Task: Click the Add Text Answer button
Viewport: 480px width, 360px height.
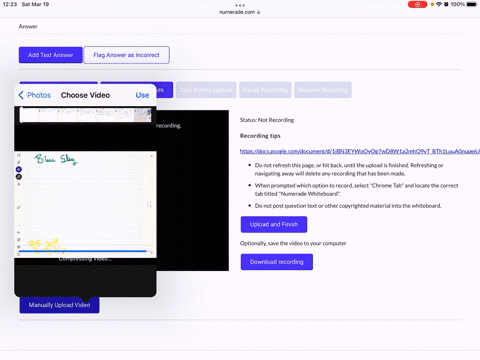Action: pos(50,55)
